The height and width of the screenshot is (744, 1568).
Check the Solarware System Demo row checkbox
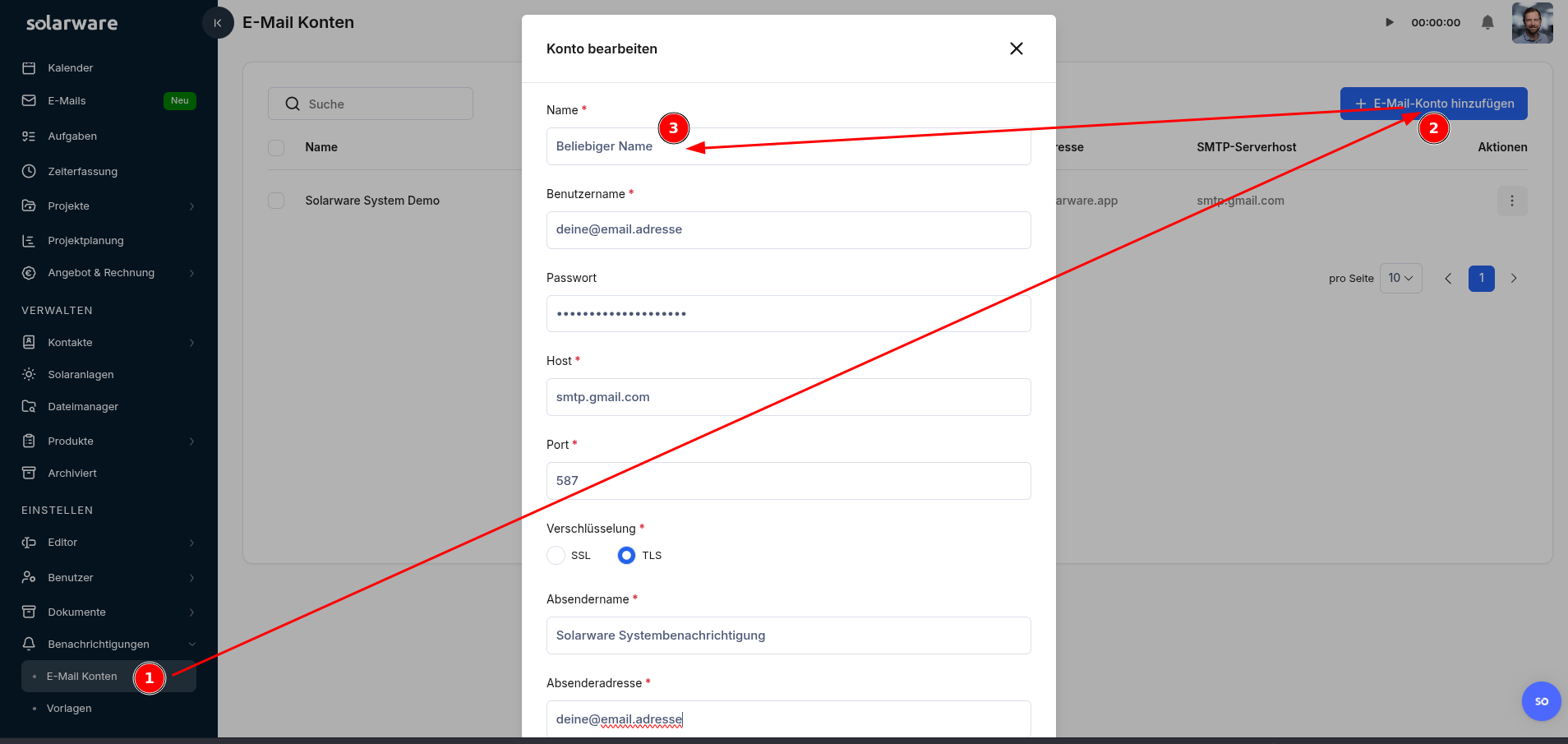(x=276, y=201)
